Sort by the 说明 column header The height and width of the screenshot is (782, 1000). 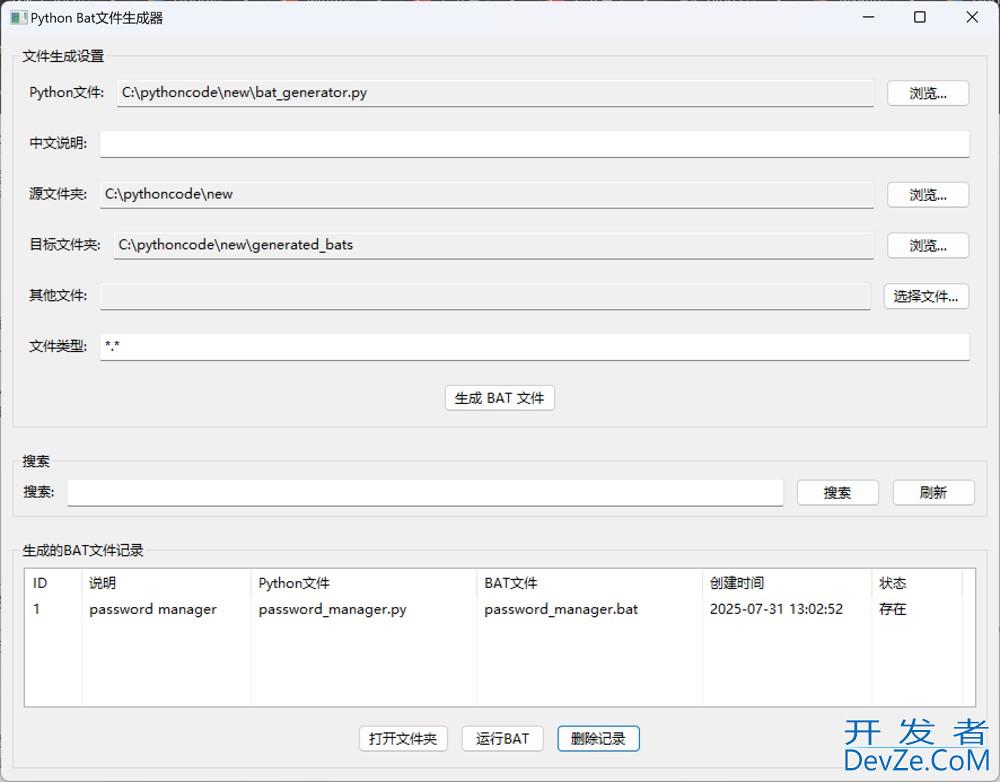click(x=166, y=583)
